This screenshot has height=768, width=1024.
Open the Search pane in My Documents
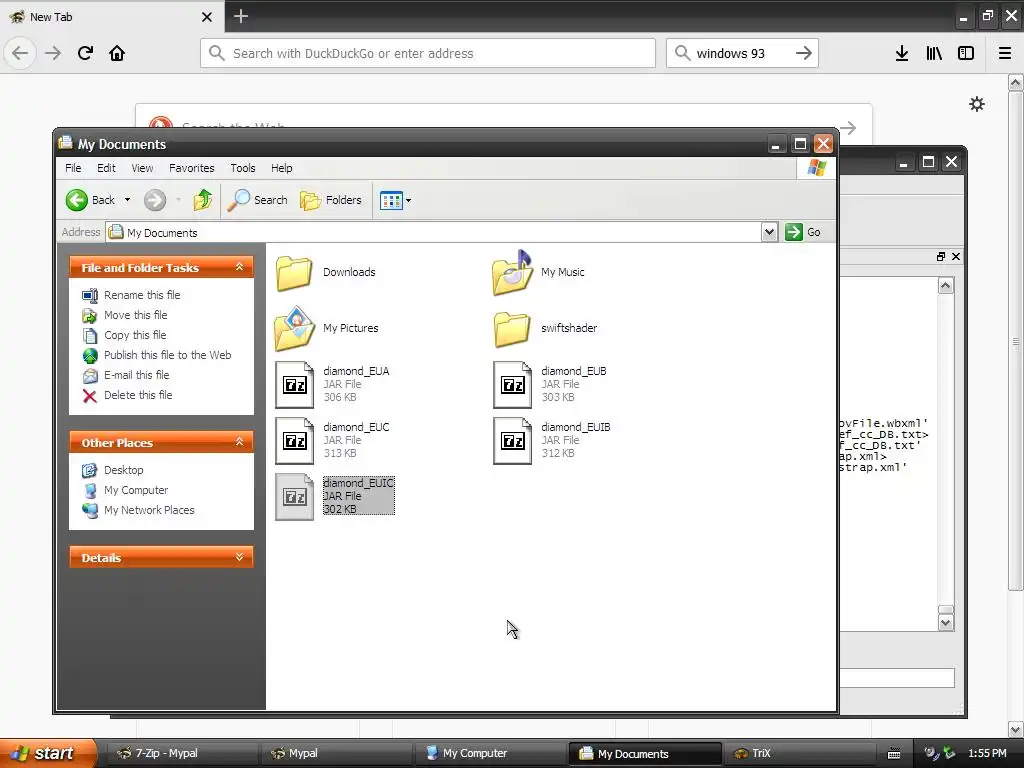257,200
